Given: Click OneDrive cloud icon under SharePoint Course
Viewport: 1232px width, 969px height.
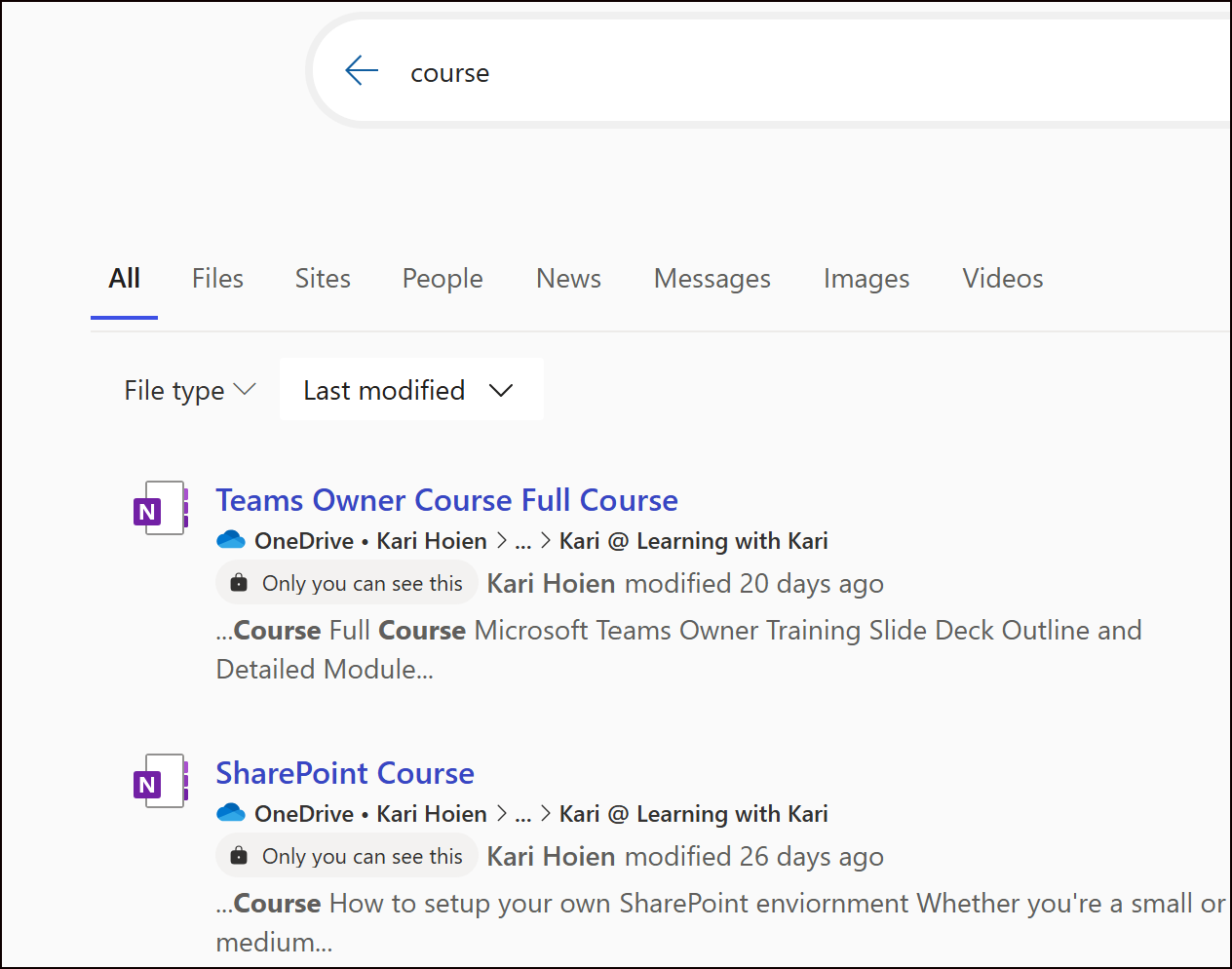Looking at the screenshot, I should (x=231, y=813).
